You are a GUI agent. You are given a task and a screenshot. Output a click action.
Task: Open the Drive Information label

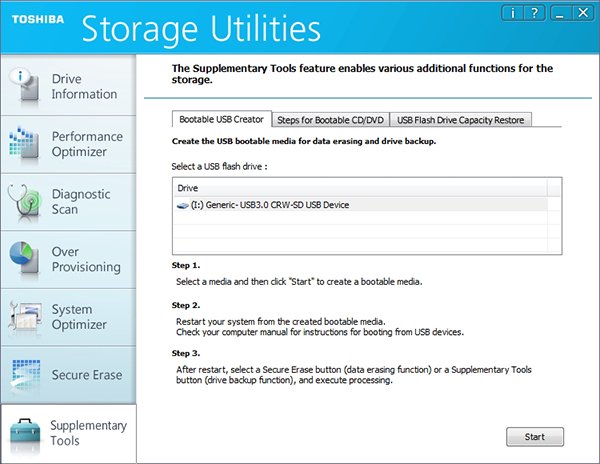(x=84, y=86)
